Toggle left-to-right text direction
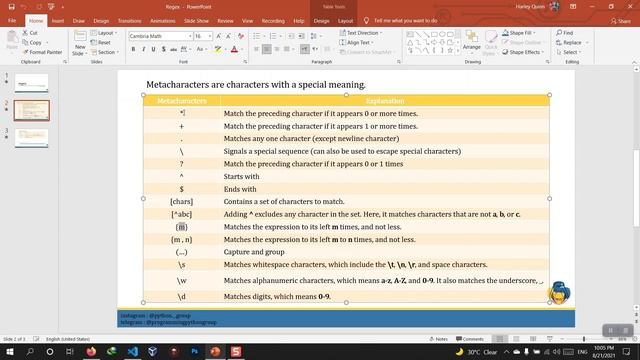This screenshot has height=360, width=640. [x=304, y=49]
